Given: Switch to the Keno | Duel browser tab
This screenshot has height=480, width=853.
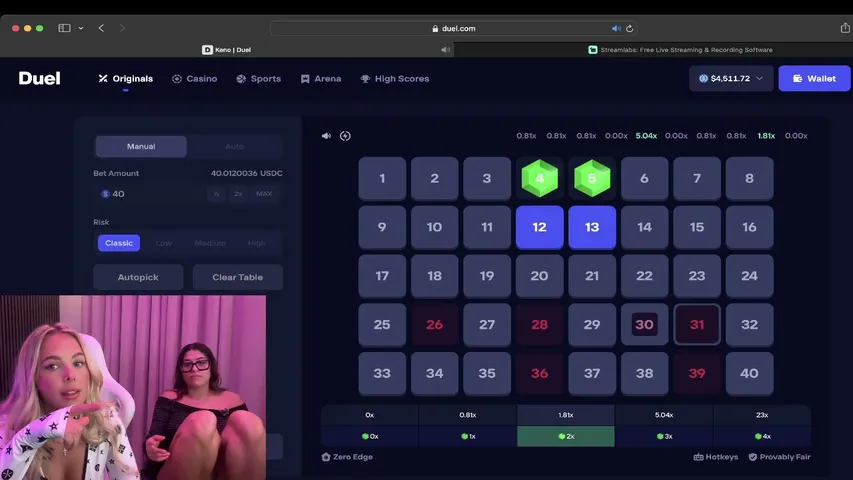Looking at the screenshot, I should coord(227,50).
